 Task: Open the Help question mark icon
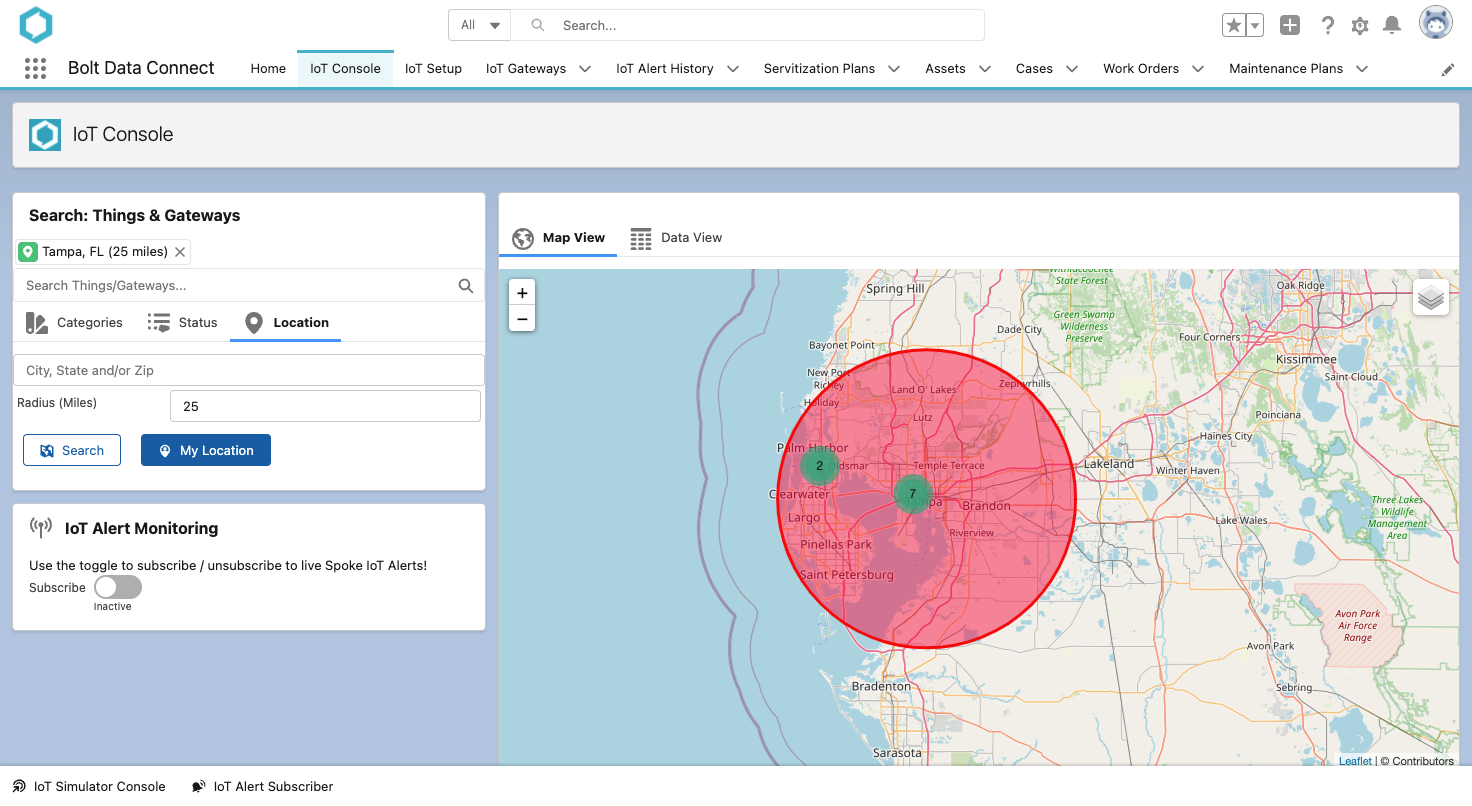(1327, 25)
